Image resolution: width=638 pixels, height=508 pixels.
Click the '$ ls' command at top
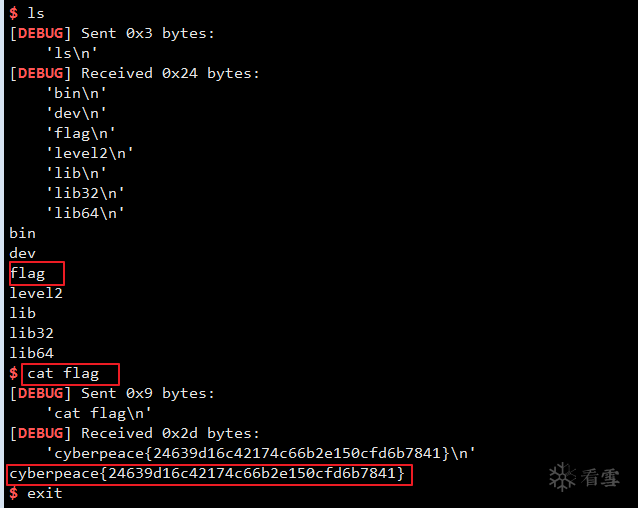point(27,13)
